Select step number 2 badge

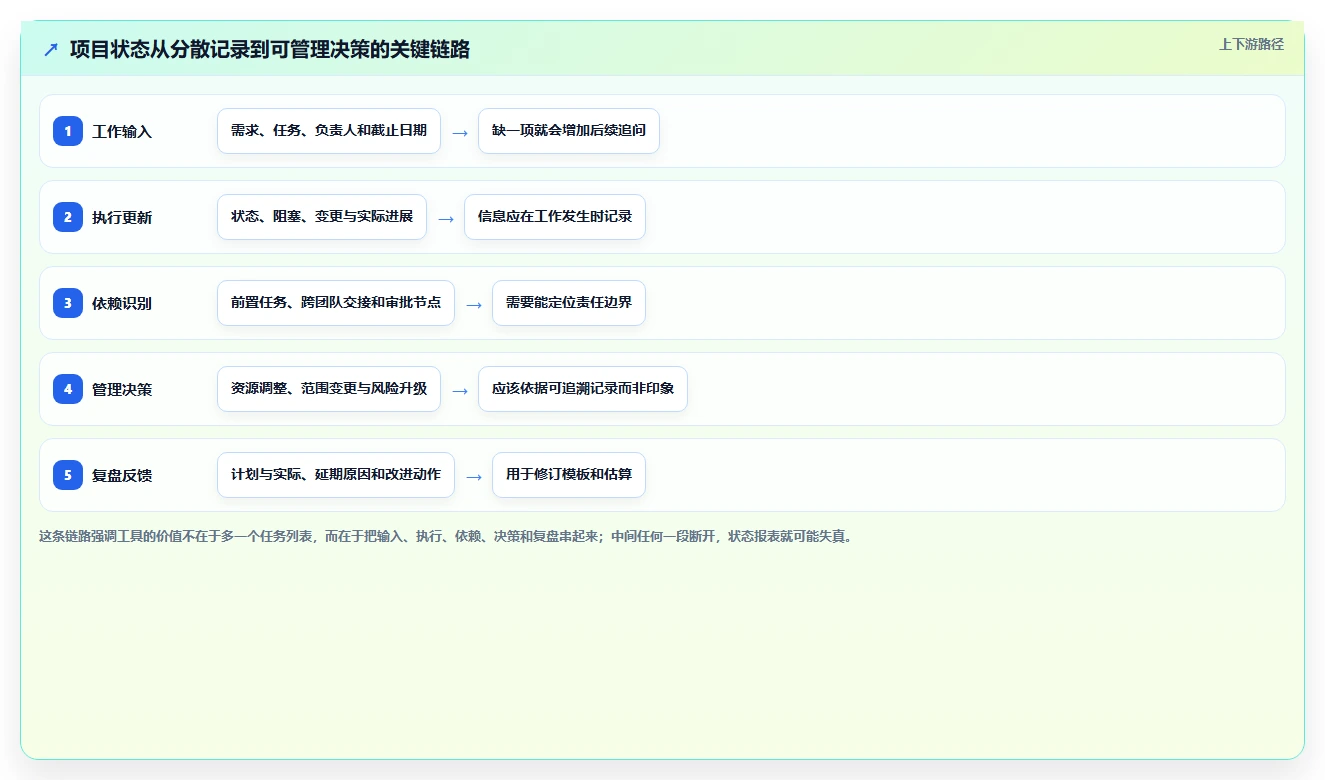68,217
